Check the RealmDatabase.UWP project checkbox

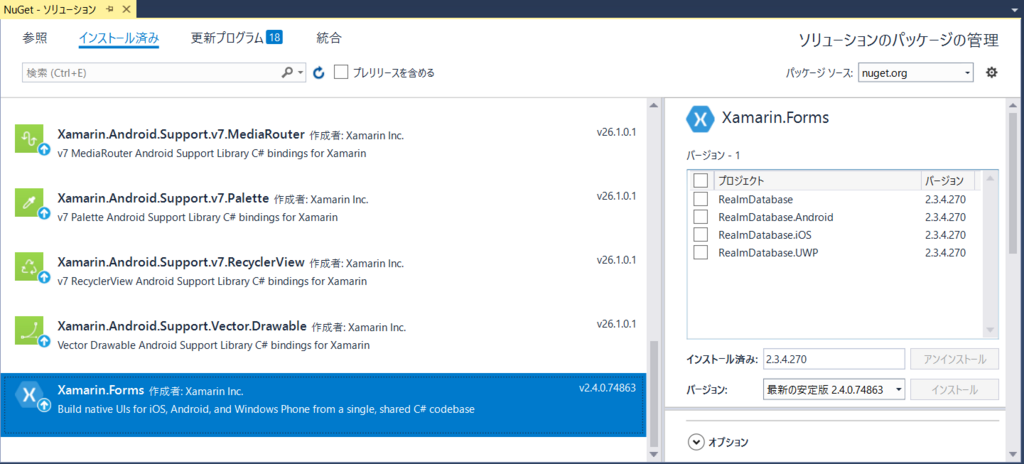coord(701,252)
